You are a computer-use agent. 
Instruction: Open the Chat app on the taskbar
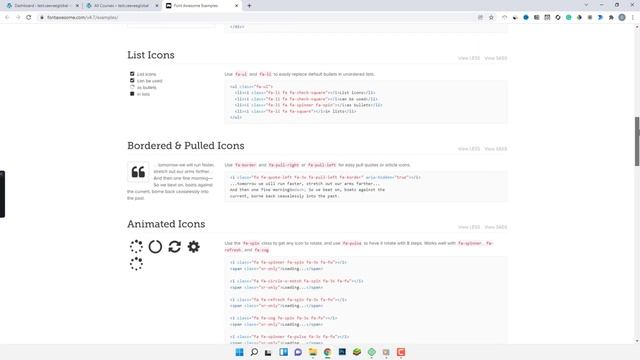(298, 352)
